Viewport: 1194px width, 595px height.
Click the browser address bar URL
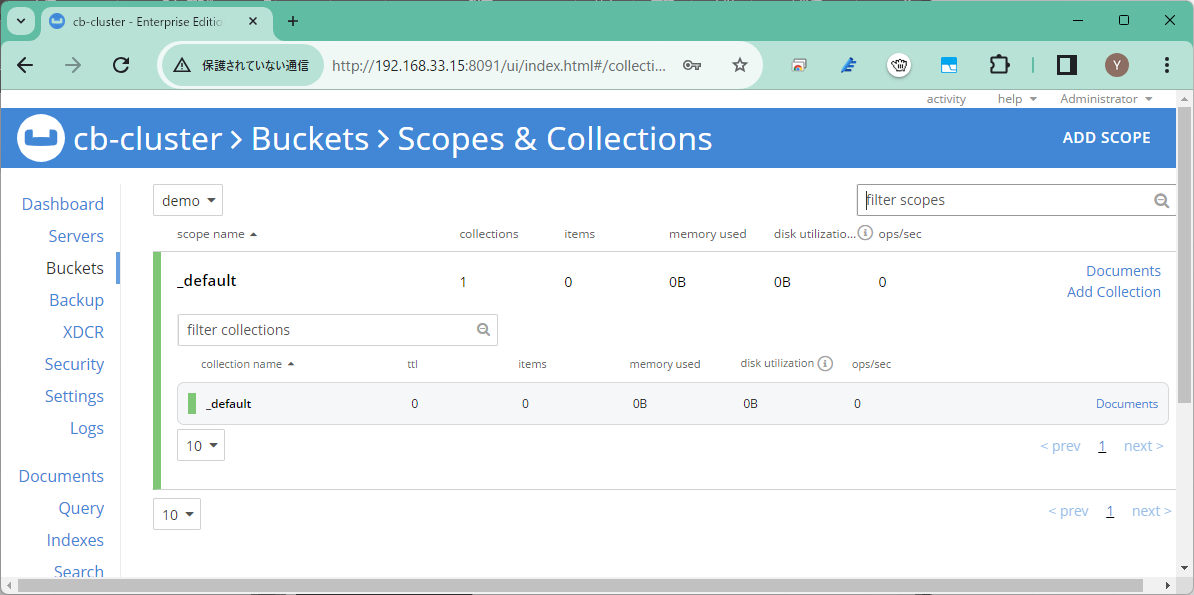tap(500, 66)
